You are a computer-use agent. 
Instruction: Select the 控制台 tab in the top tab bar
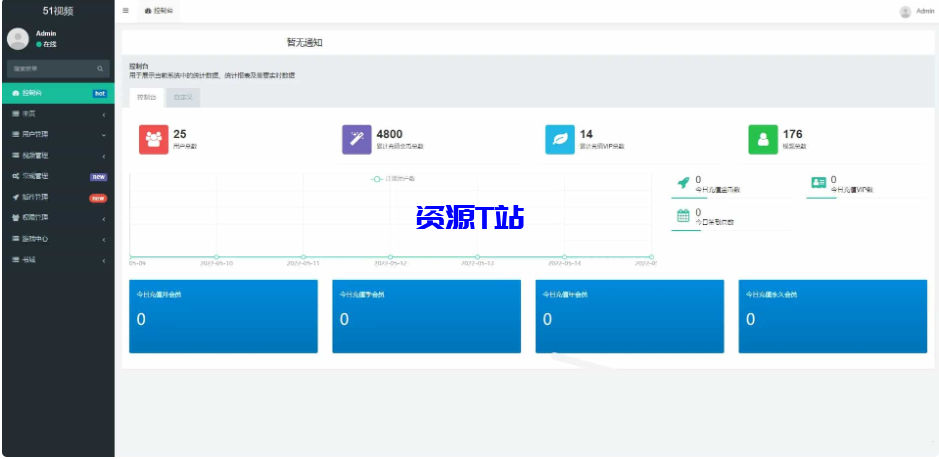[x=159, y=11]
